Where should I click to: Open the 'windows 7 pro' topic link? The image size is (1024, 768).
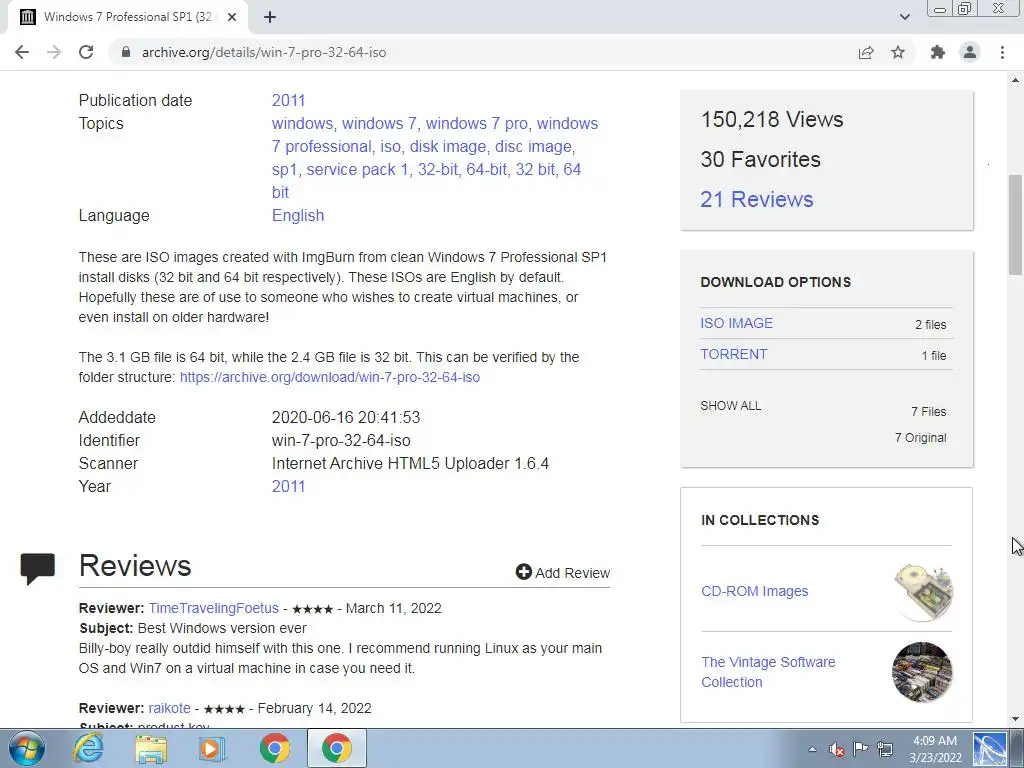pyautogui.click(x=477, y=123)
